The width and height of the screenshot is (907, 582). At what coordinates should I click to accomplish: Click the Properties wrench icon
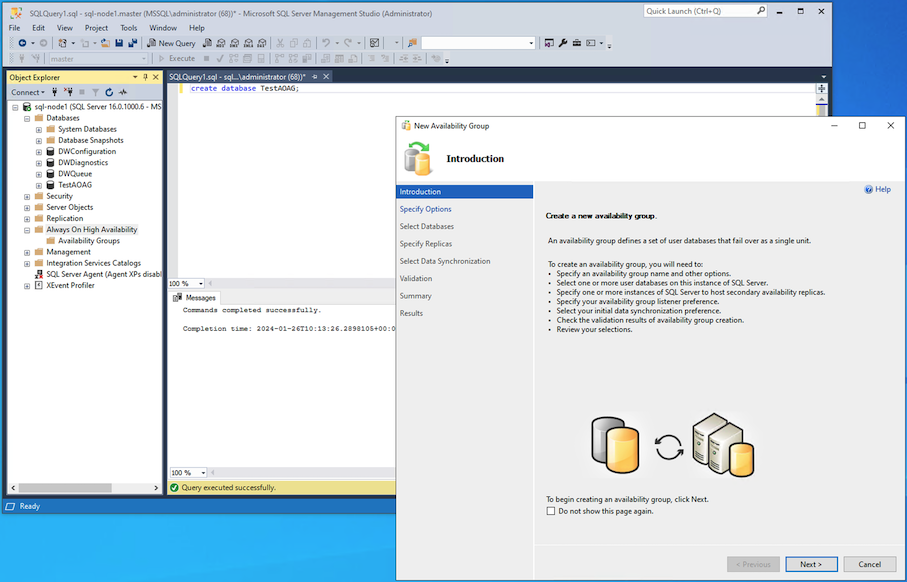click(x=563, y=43)
